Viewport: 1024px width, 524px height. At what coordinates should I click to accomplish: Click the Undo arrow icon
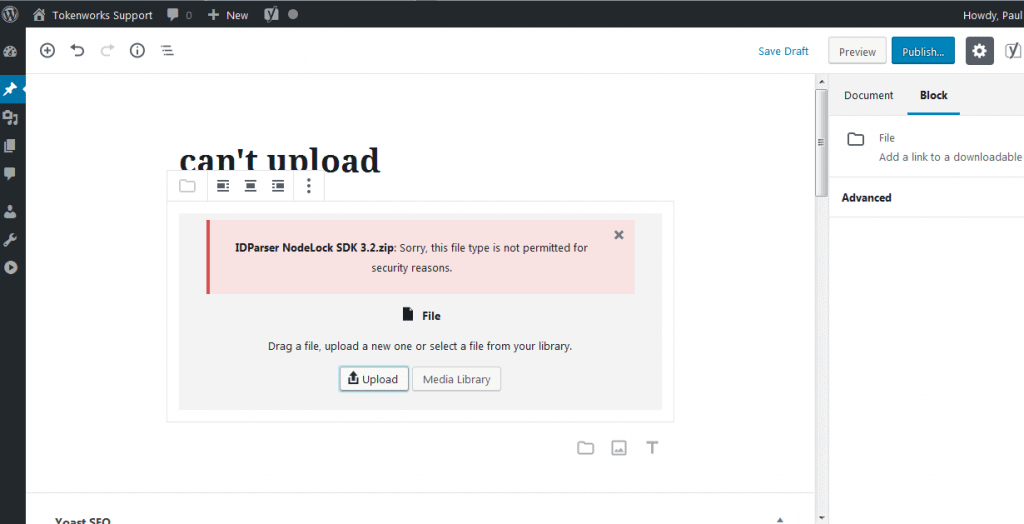pos(77,51)
